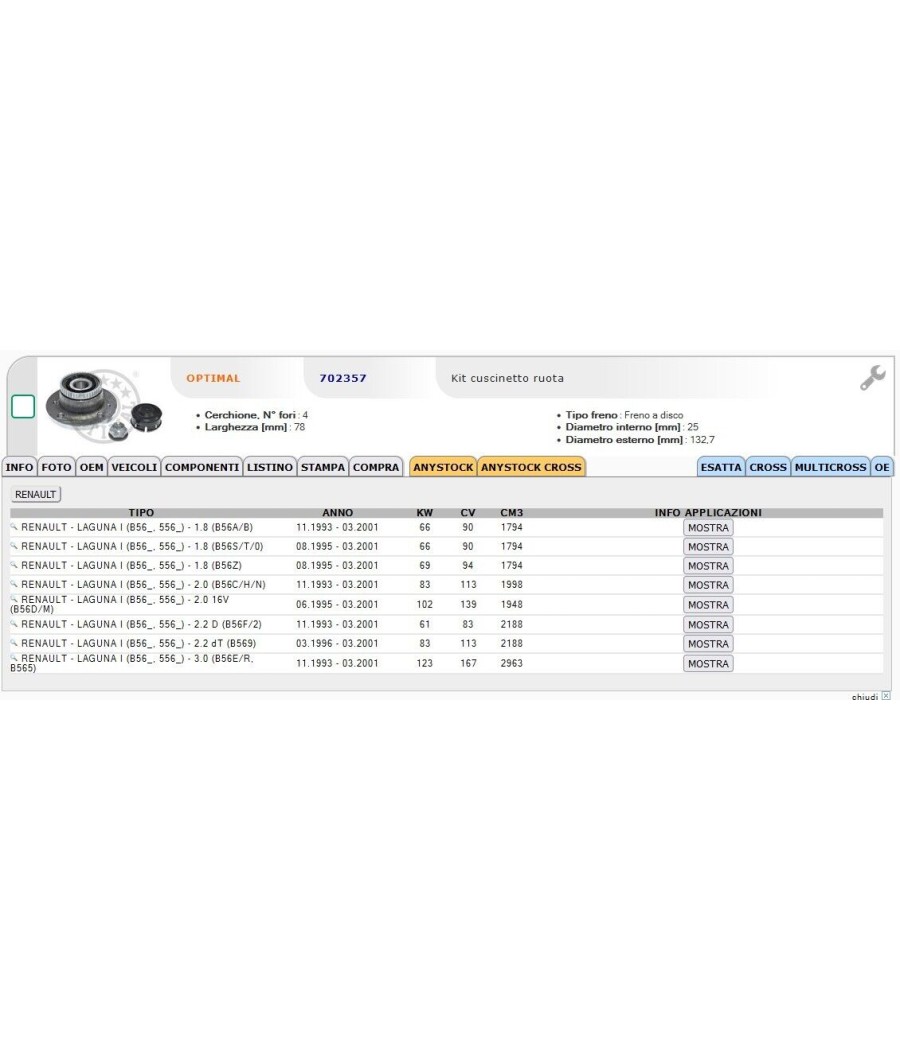
Task: Tick the green product selection checkbox
Action: [23, 406]
